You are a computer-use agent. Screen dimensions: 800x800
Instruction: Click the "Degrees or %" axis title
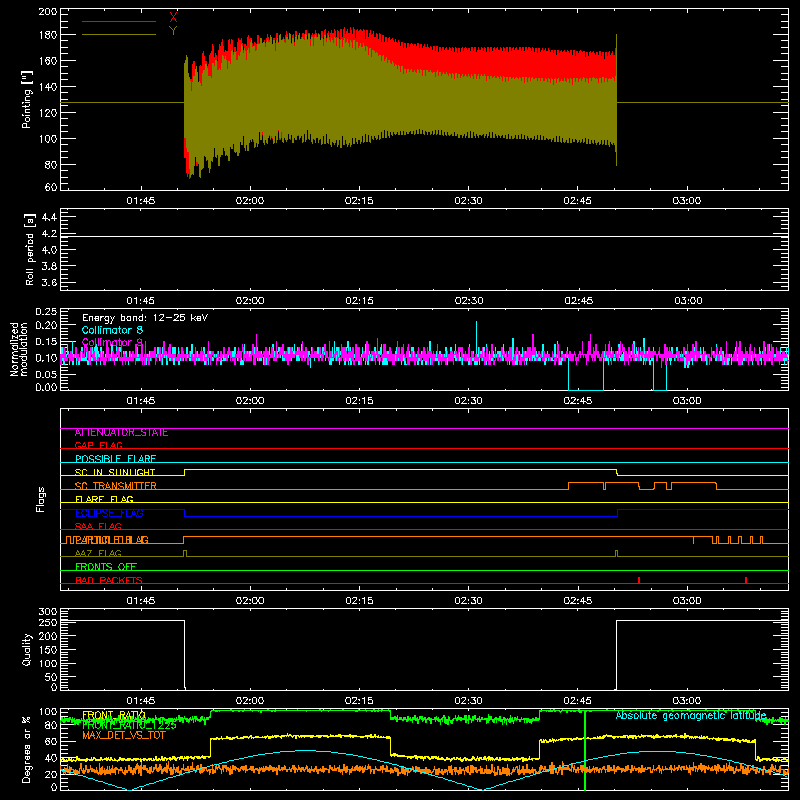coord(27,749)
